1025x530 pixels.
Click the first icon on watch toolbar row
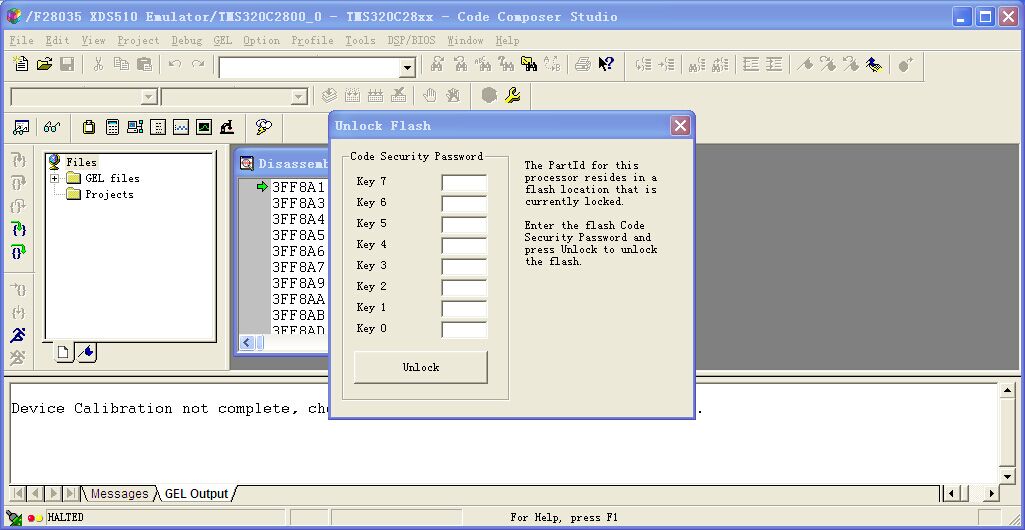21,127
